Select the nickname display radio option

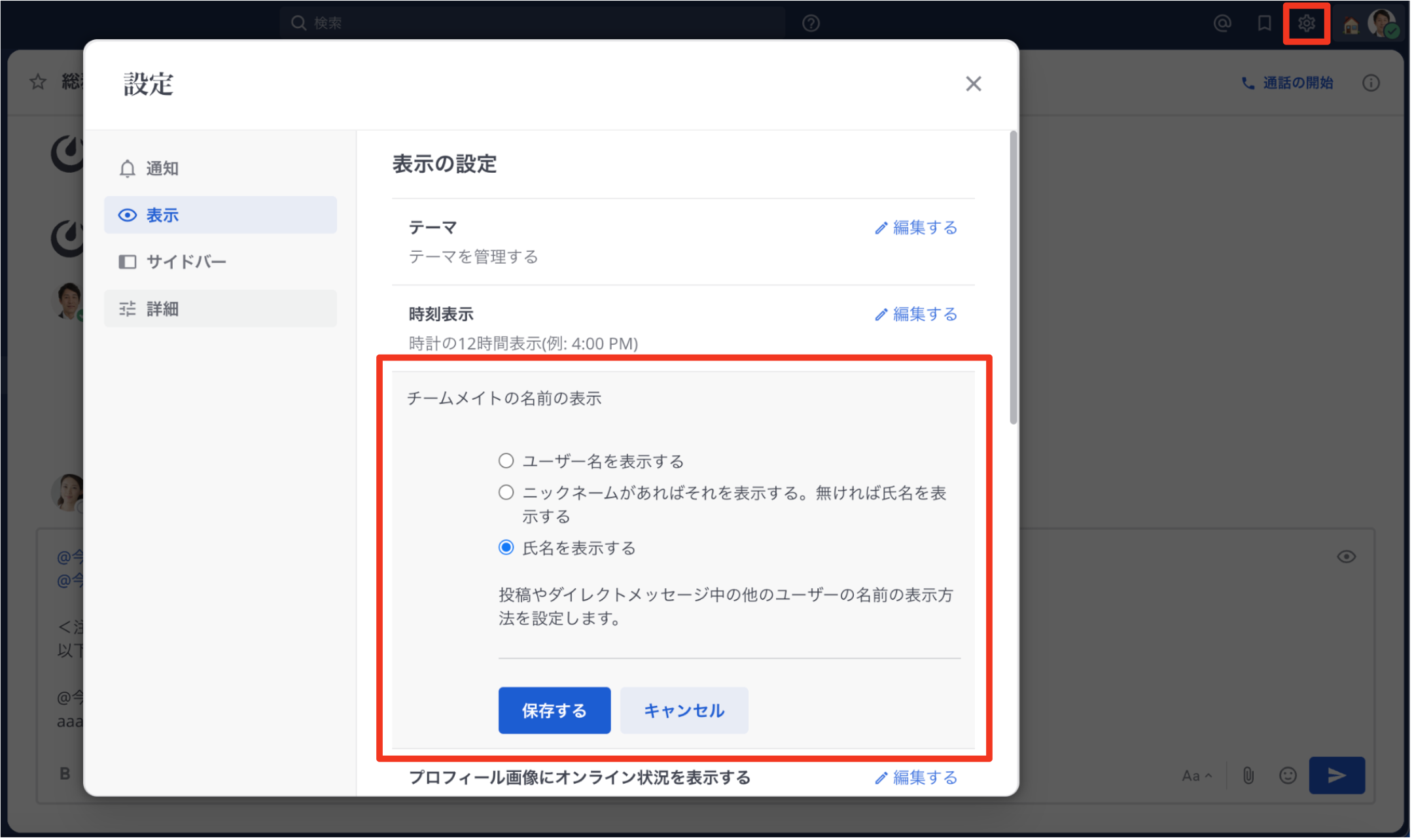pyautogui.click(x=506, y=492)
